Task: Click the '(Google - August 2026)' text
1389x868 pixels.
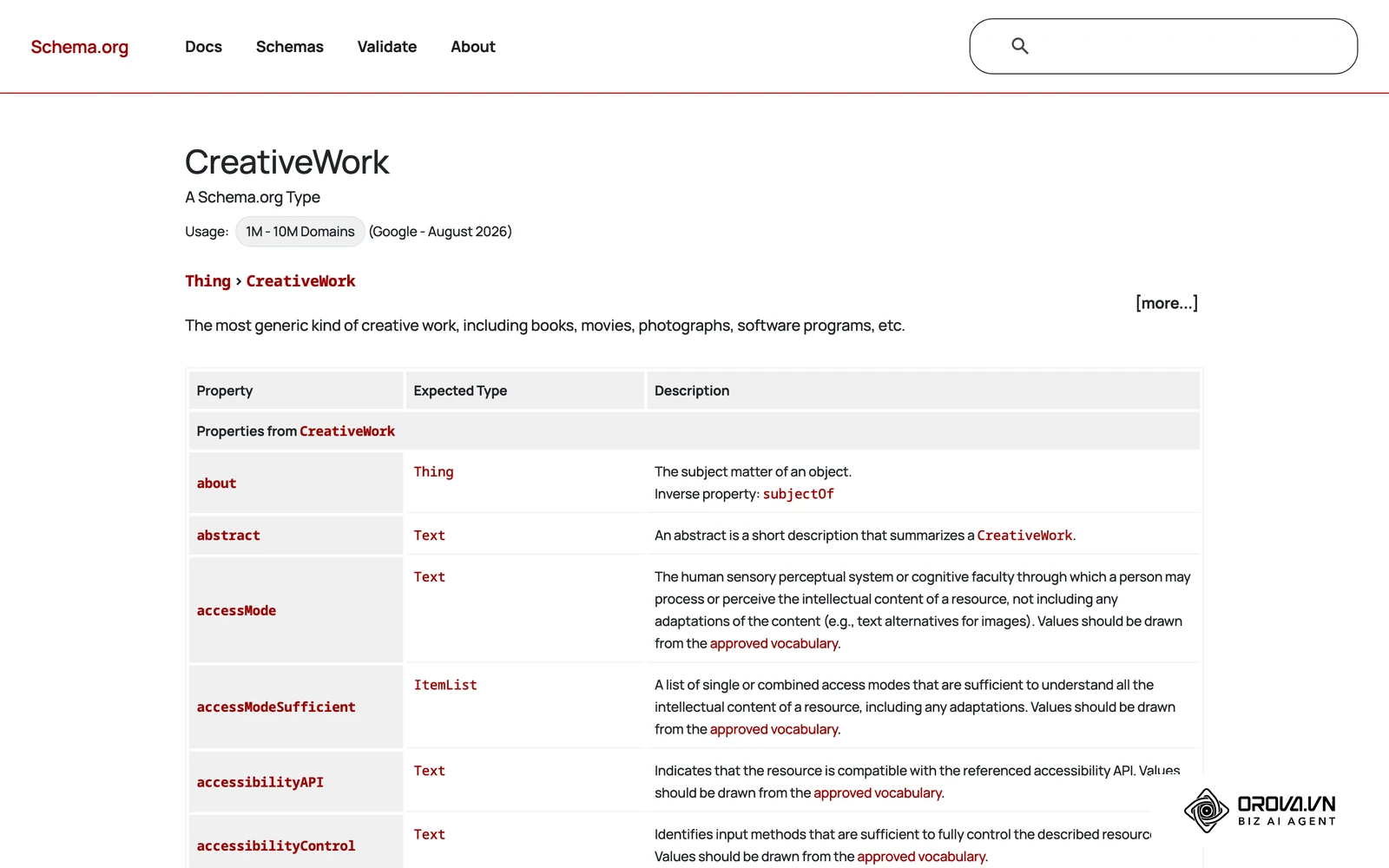Action: [440, 232]
